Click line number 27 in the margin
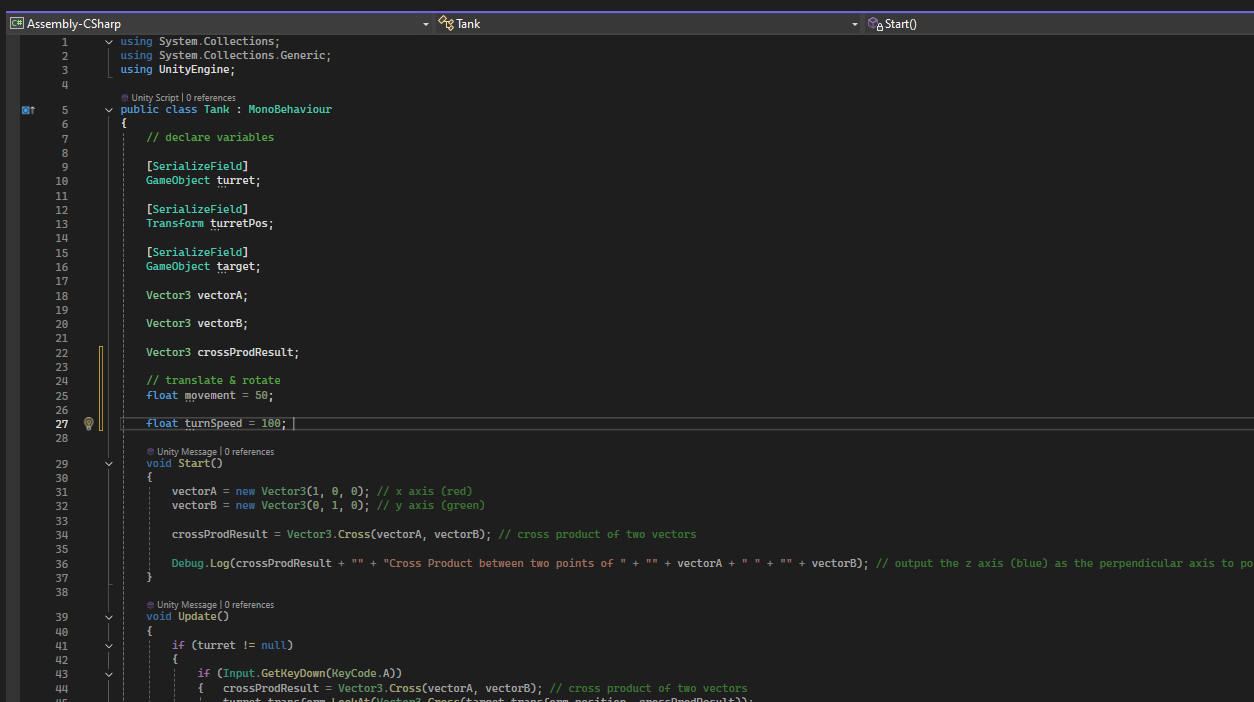This screenshot has height=702, width=1254. 62,424
